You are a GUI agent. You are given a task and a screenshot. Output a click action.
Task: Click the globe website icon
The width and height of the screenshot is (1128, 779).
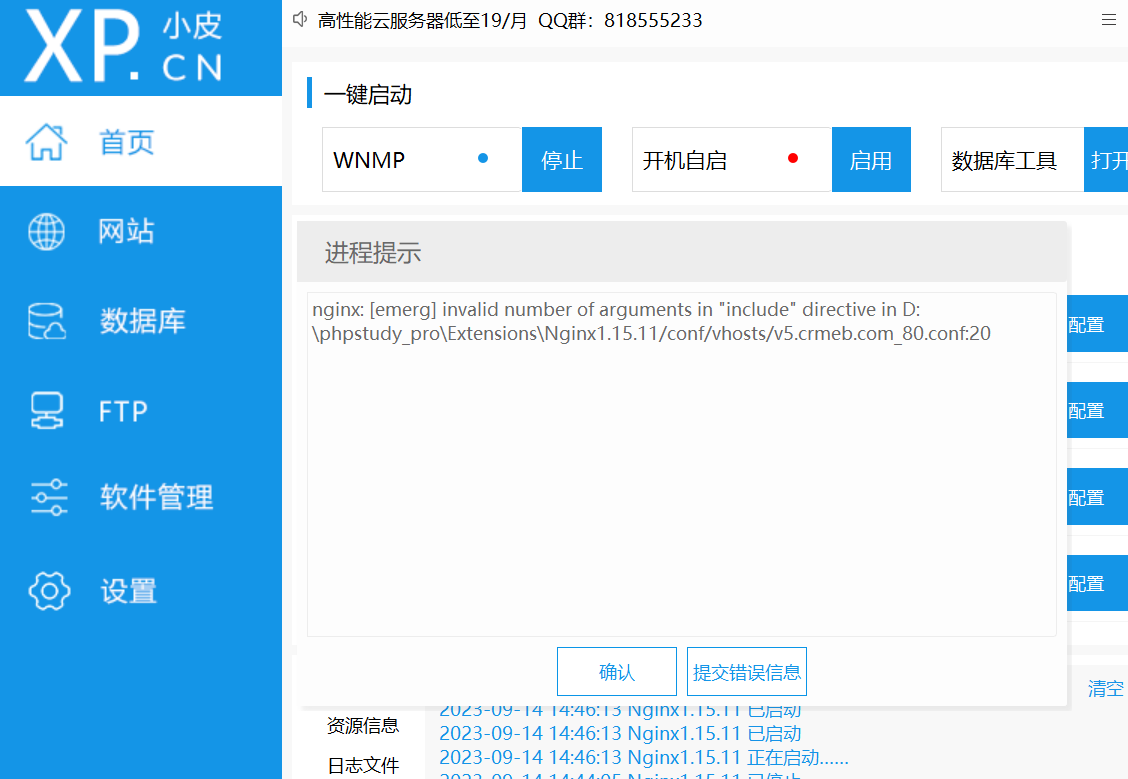point(47,232)
